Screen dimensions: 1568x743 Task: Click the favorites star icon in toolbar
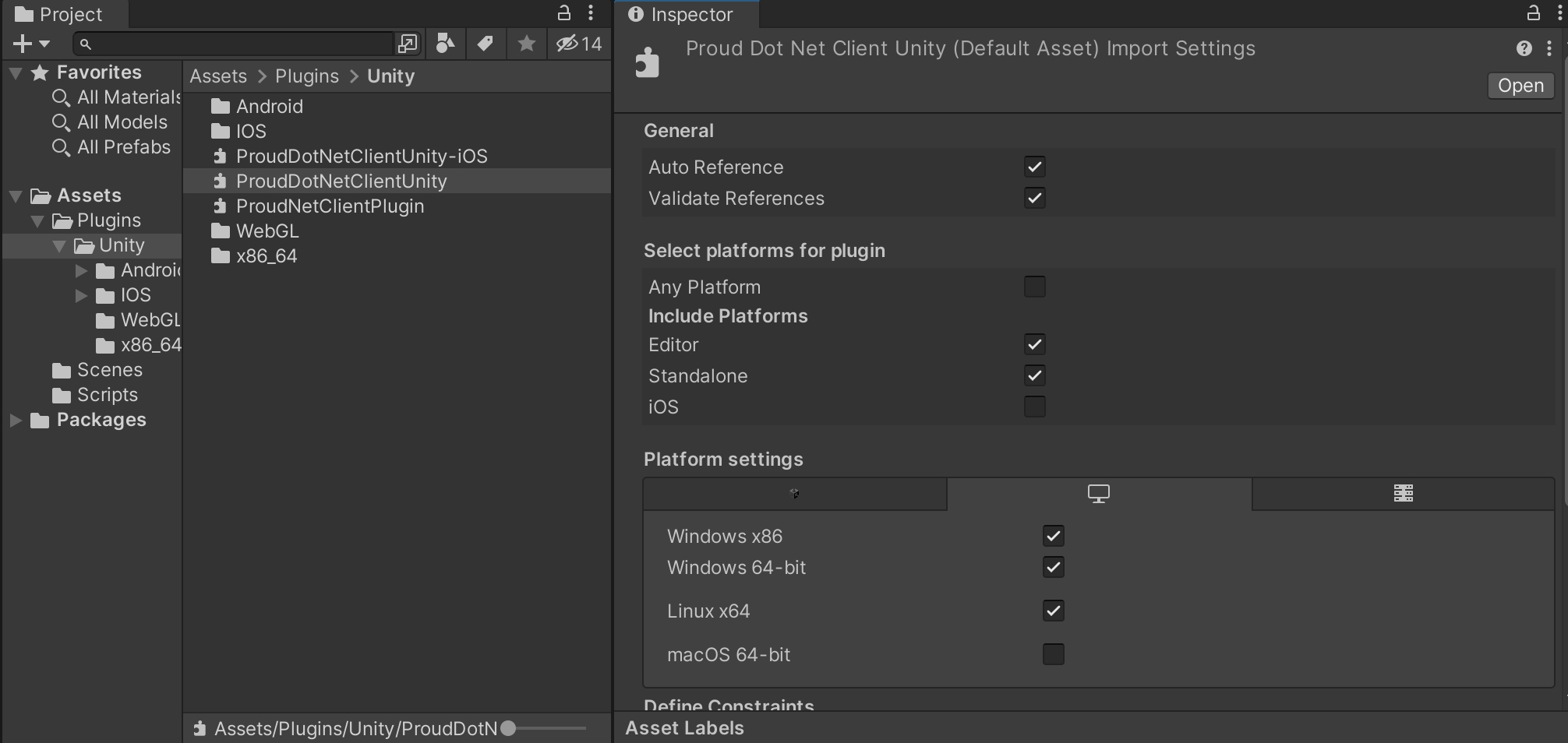coord(527,44)
